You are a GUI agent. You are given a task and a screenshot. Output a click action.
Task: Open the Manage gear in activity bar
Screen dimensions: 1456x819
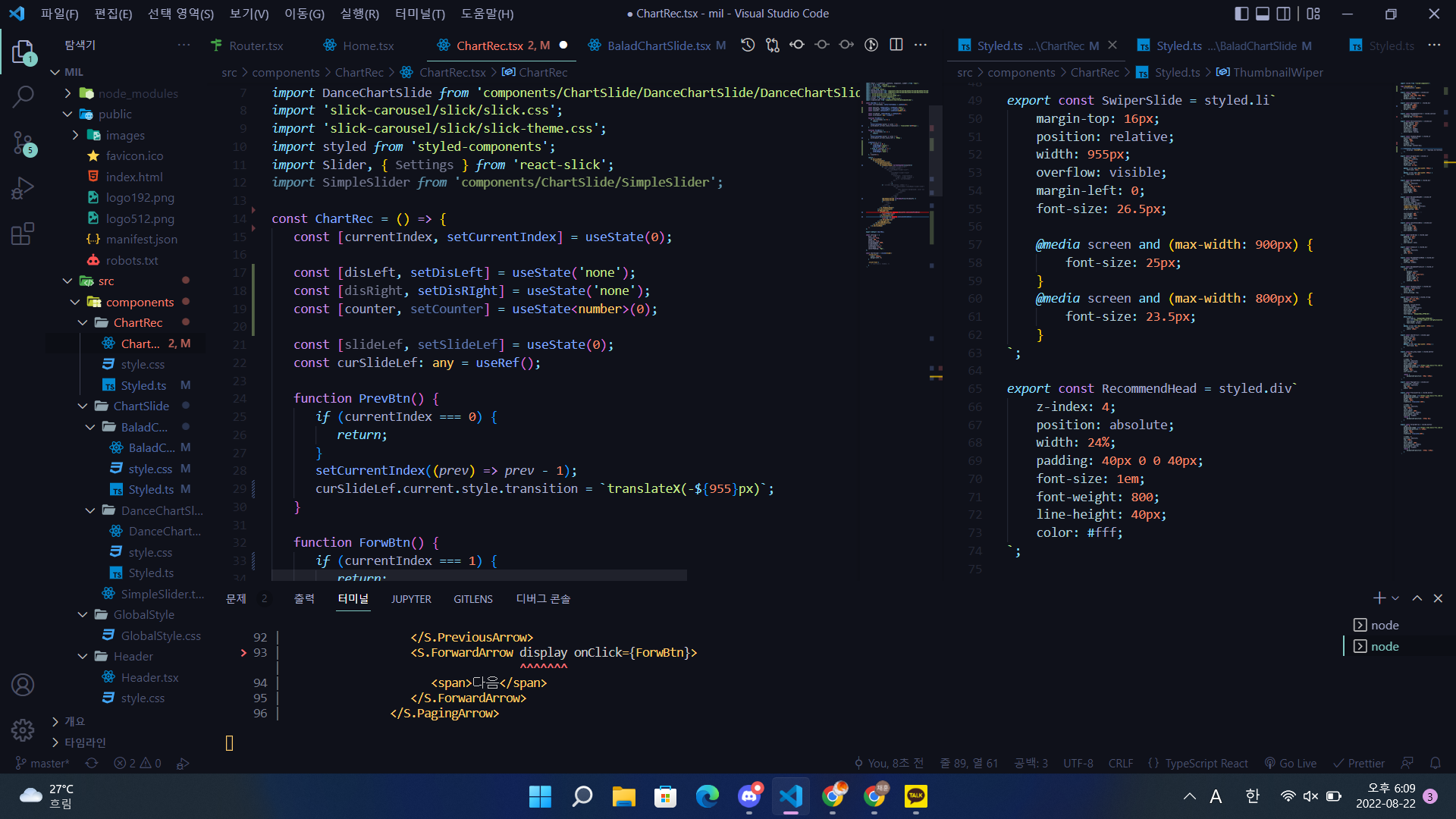[23, 730]
